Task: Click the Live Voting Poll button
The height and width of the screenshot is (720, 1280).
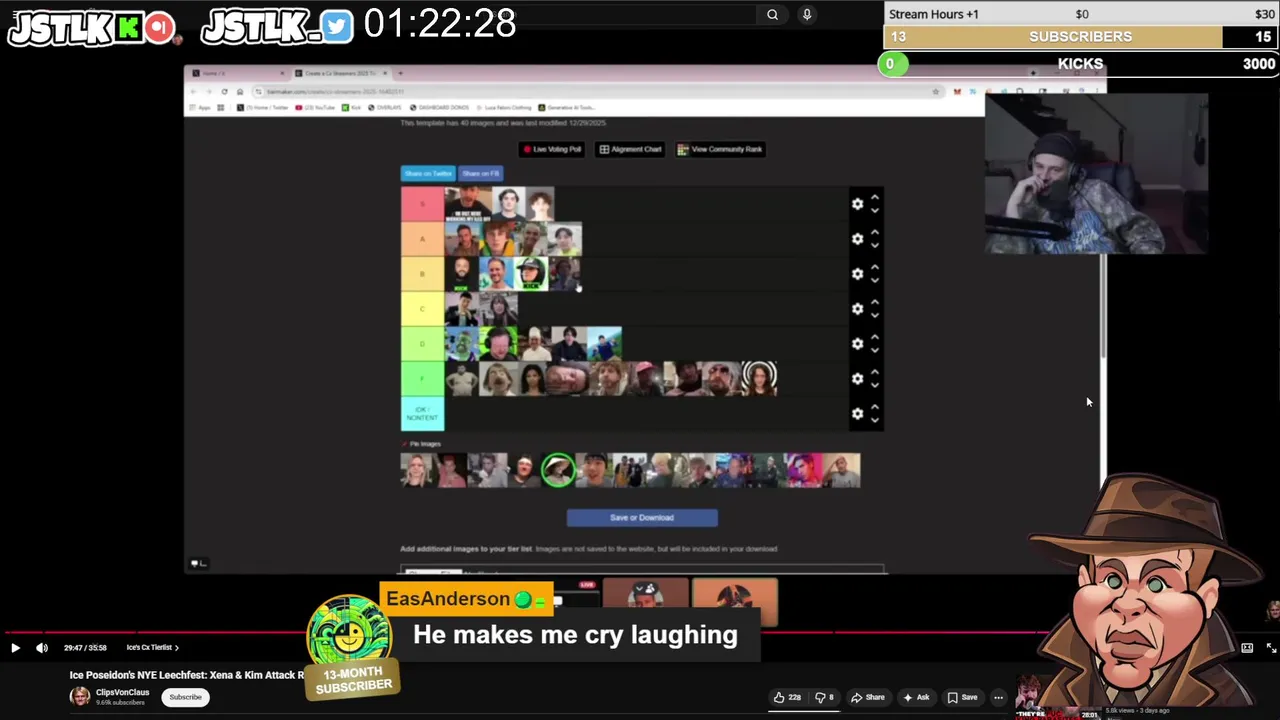Action: [552, 149]
